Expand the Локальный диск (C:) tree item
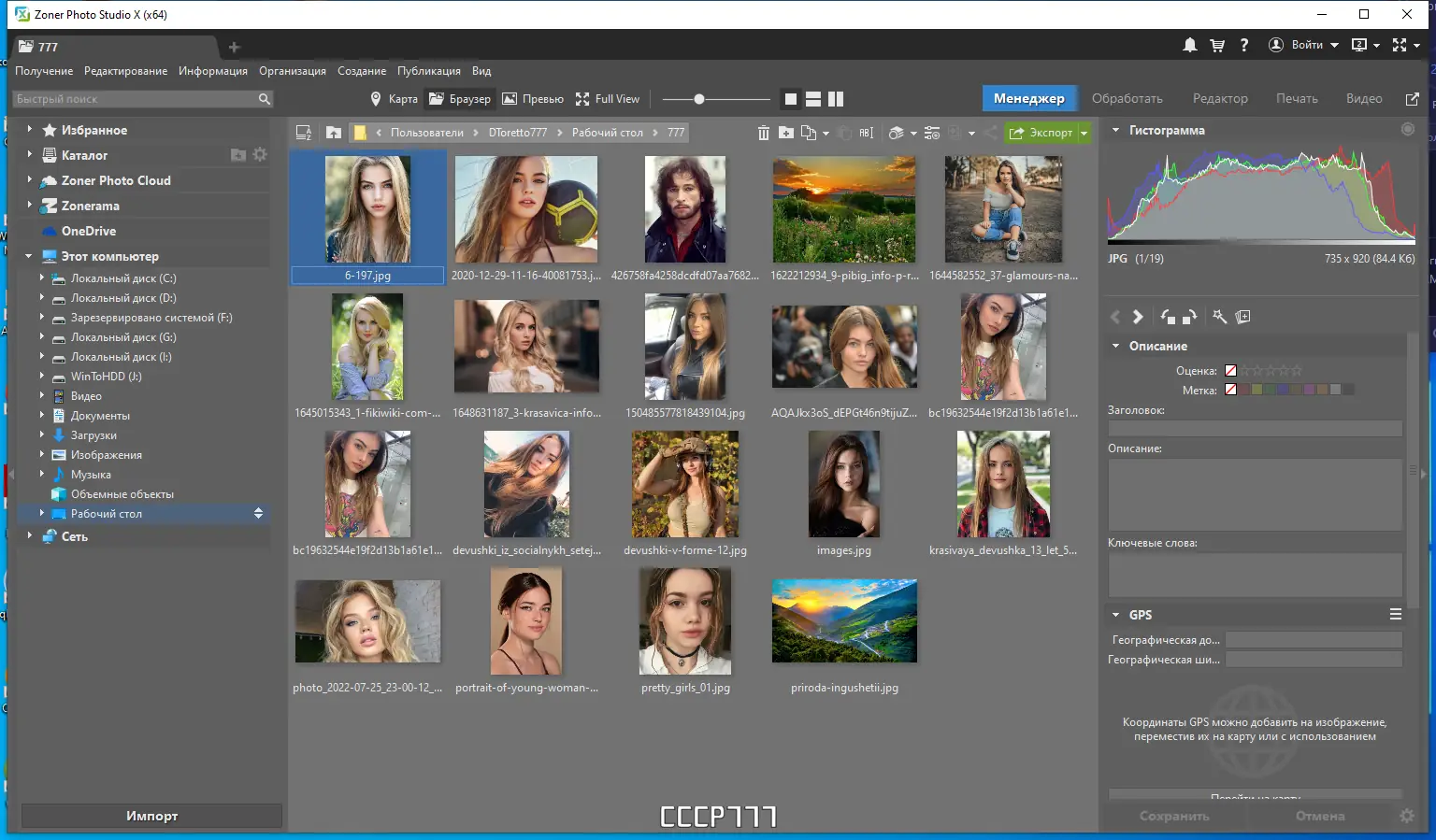 coord(41,278)
